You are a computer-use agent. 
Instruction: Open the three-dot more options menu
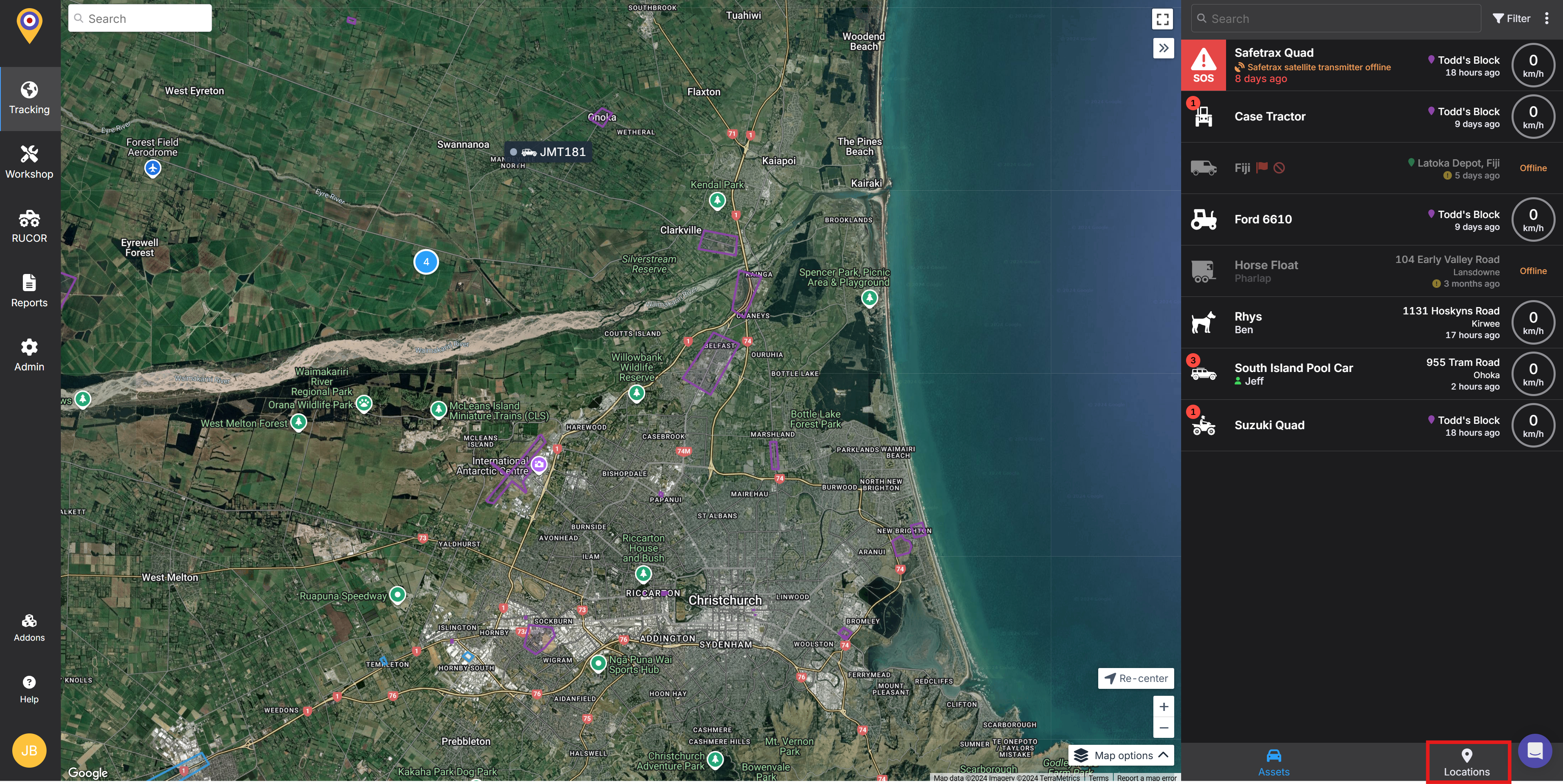(1547, 18)
